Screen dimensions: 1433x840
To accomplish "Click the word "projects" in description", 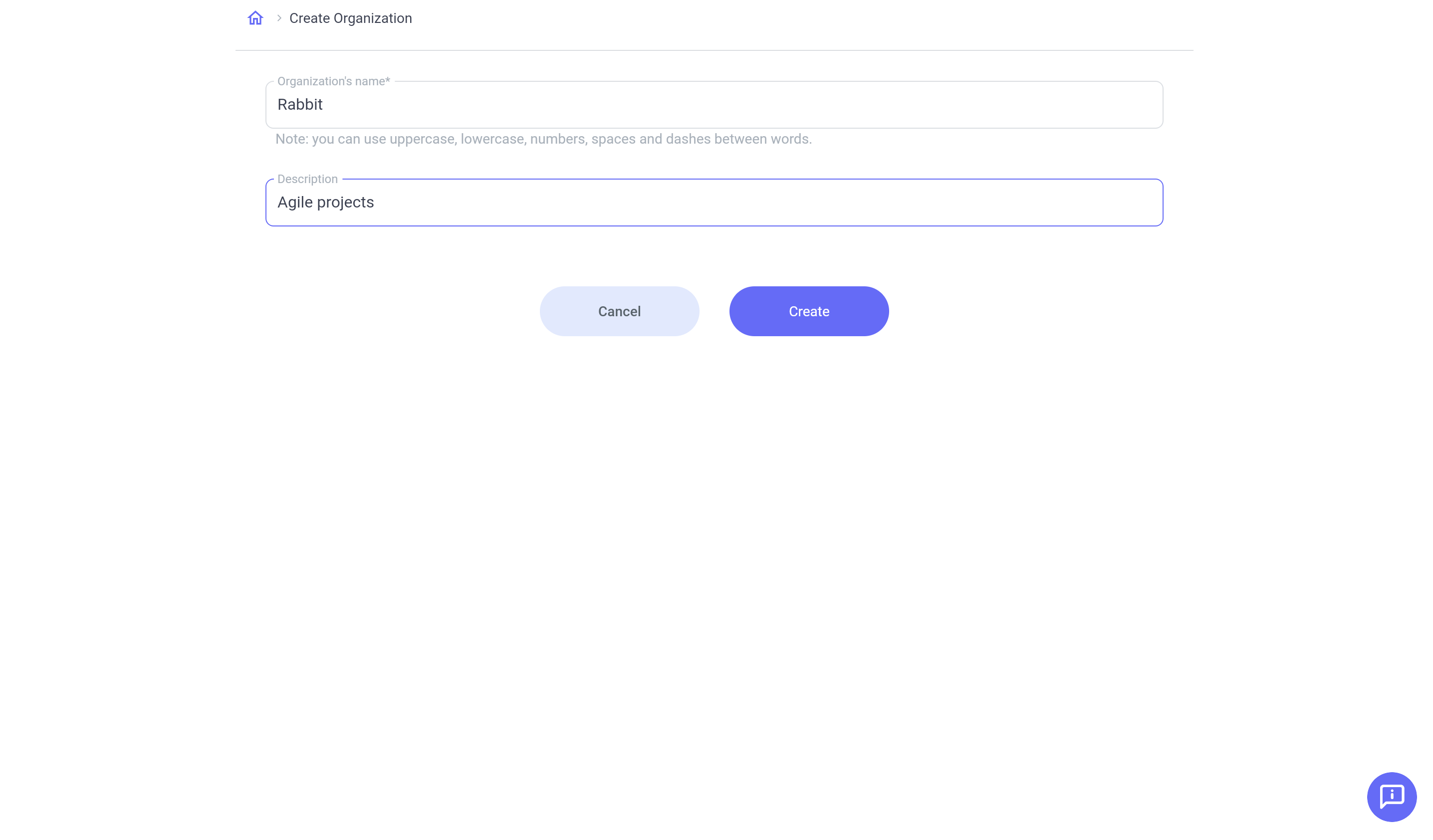I will point(345,203).
